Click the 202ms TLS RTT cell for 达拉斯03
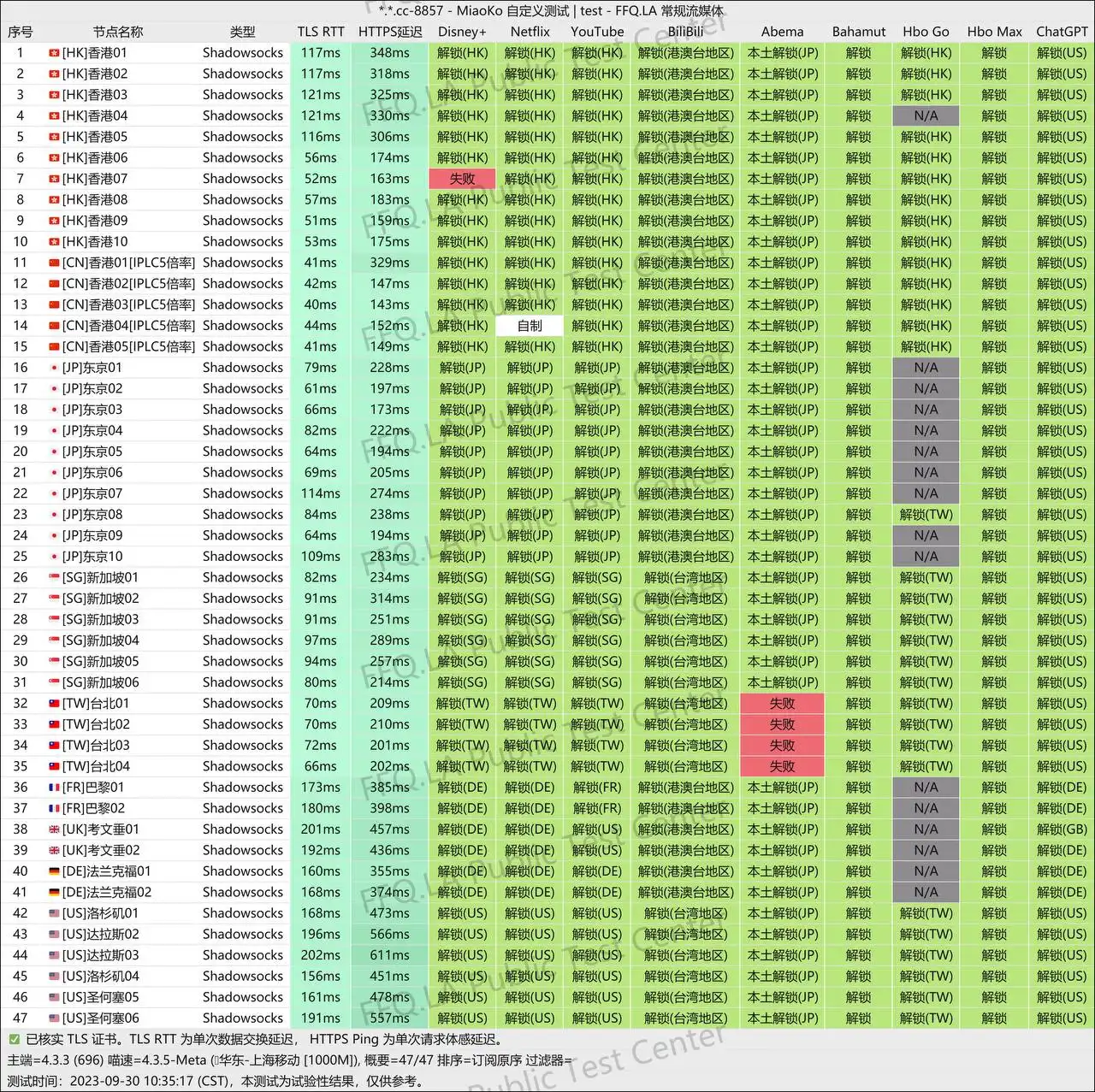 pyautogui.click(x=321, y=955)
